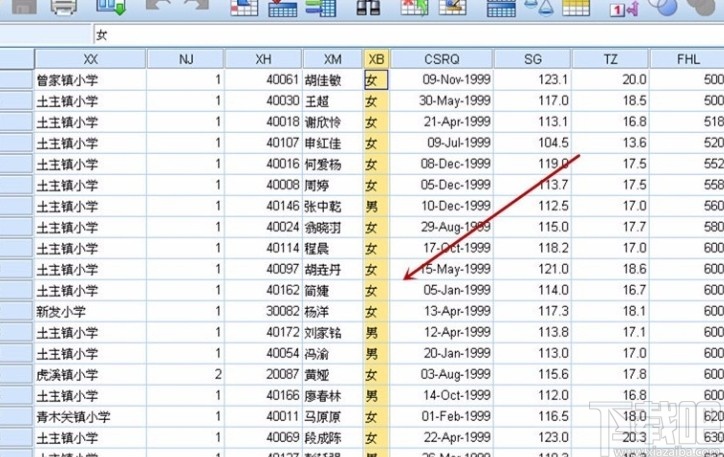Open the Go to case icon
The width and height of the screenshot is (724, 457).
click(x=244, y=7)
